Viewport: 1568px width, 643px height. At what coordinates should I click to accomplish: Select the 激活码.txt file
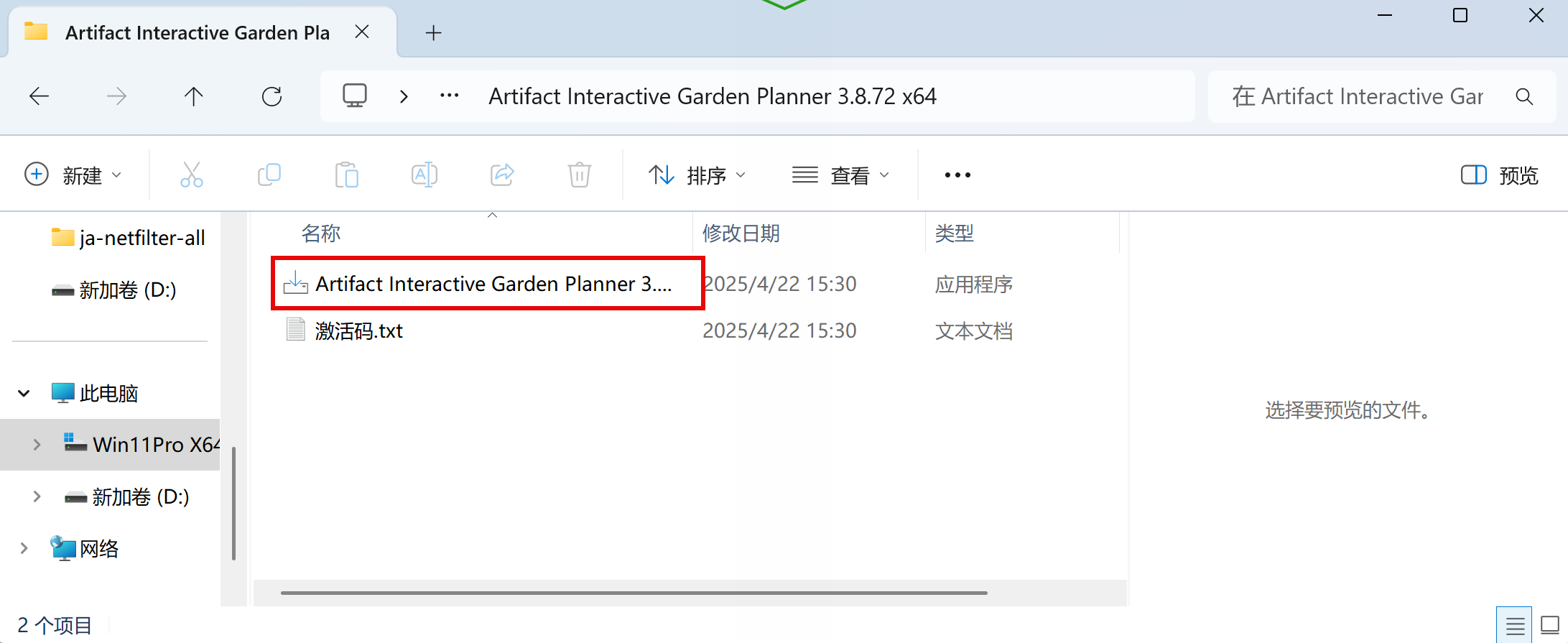click(x=359, y=330)
